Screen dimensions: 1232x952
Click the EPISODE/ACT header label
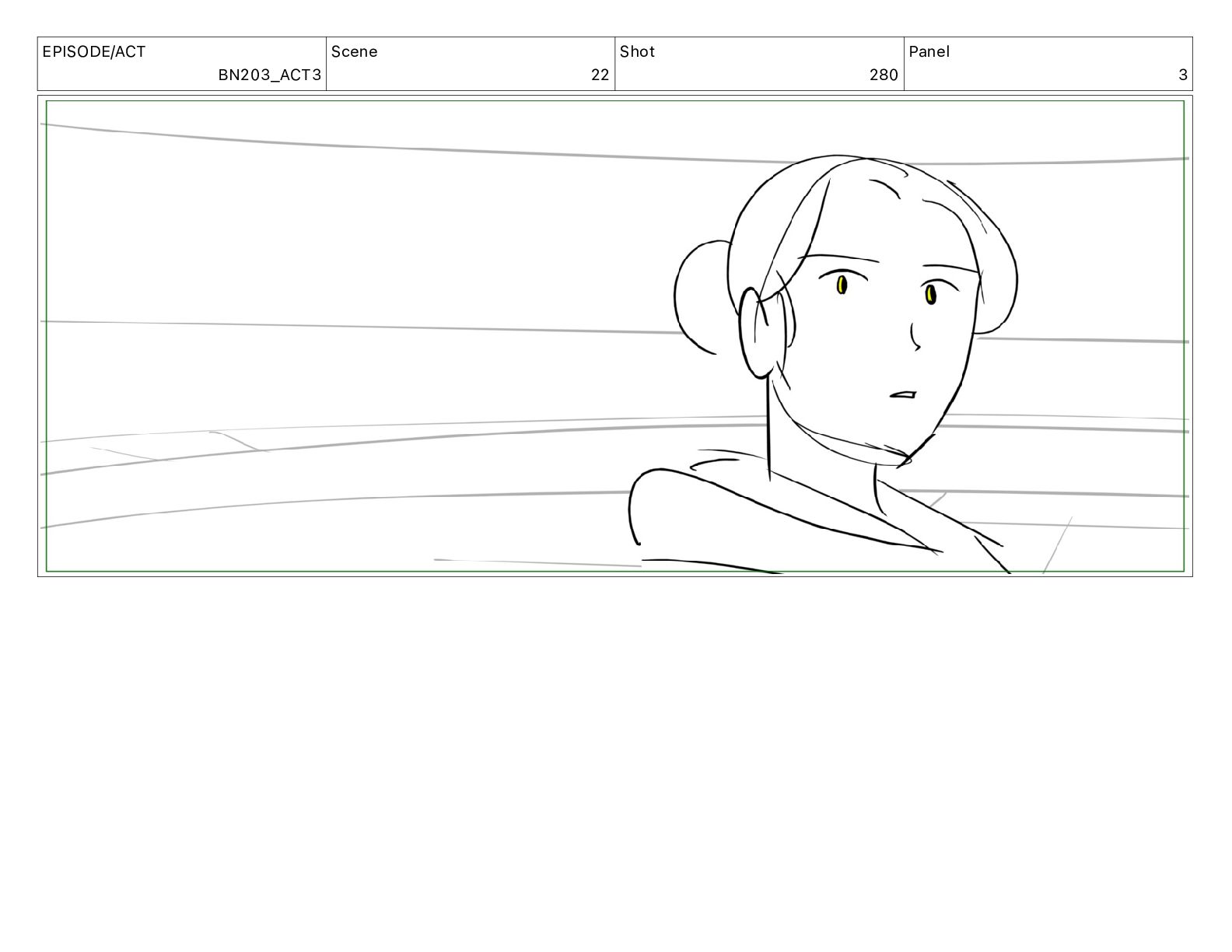[94, 52]
